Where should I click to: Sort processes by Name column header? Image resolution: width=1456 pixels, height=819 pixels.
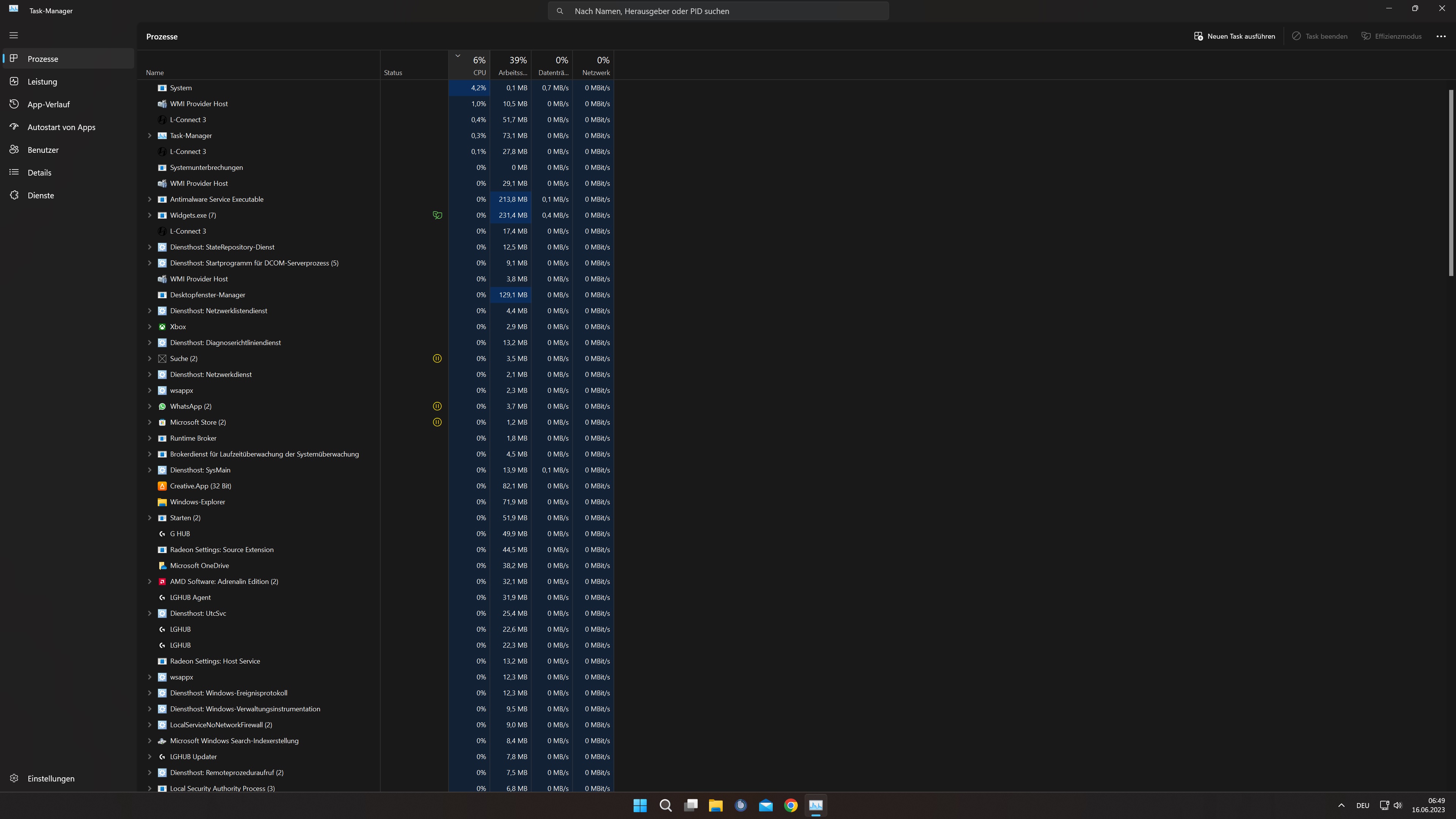click(259, 66)
